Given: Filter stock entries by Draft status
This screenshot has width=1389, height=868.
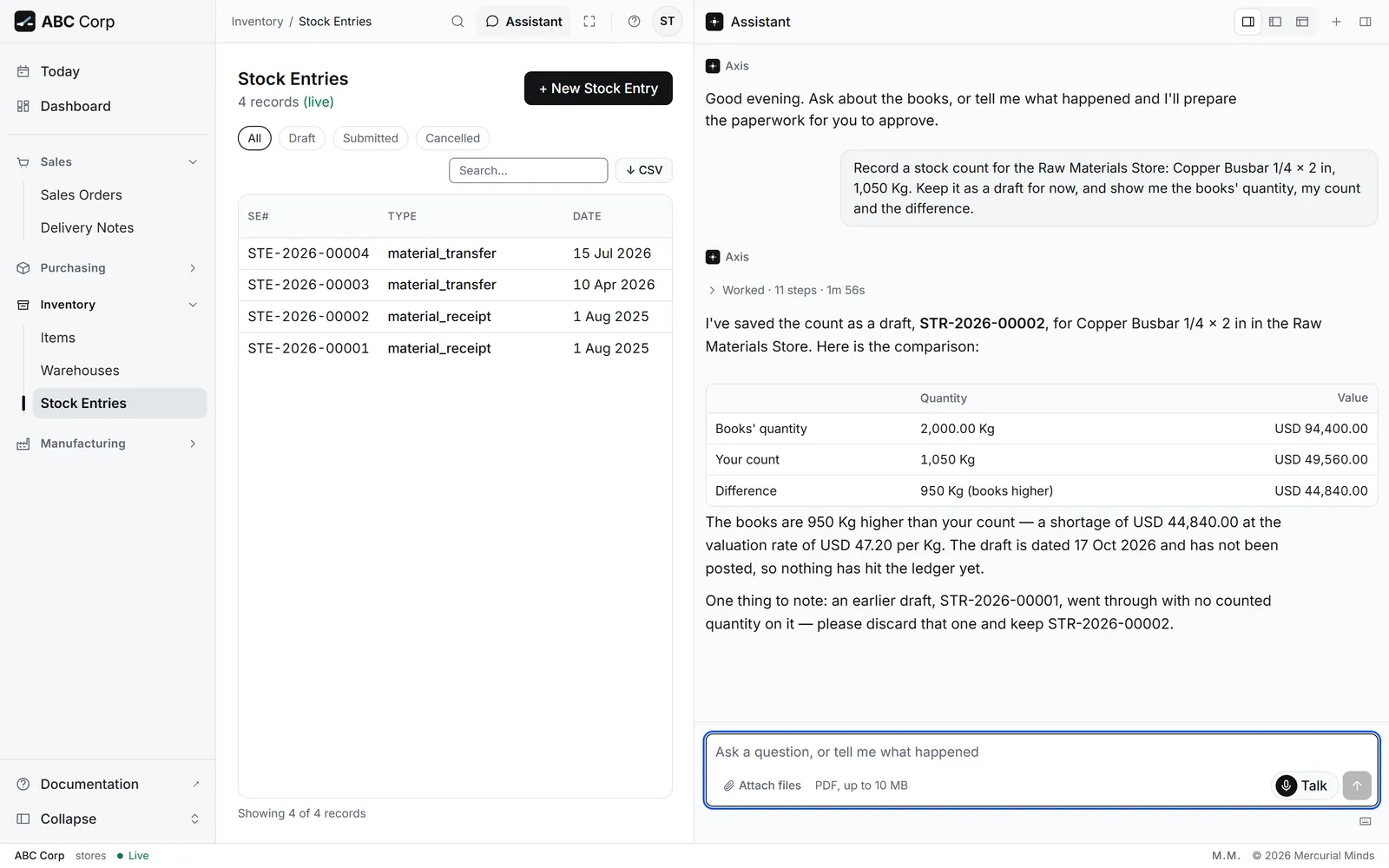Looking at the screenshot, I should 302,138.
